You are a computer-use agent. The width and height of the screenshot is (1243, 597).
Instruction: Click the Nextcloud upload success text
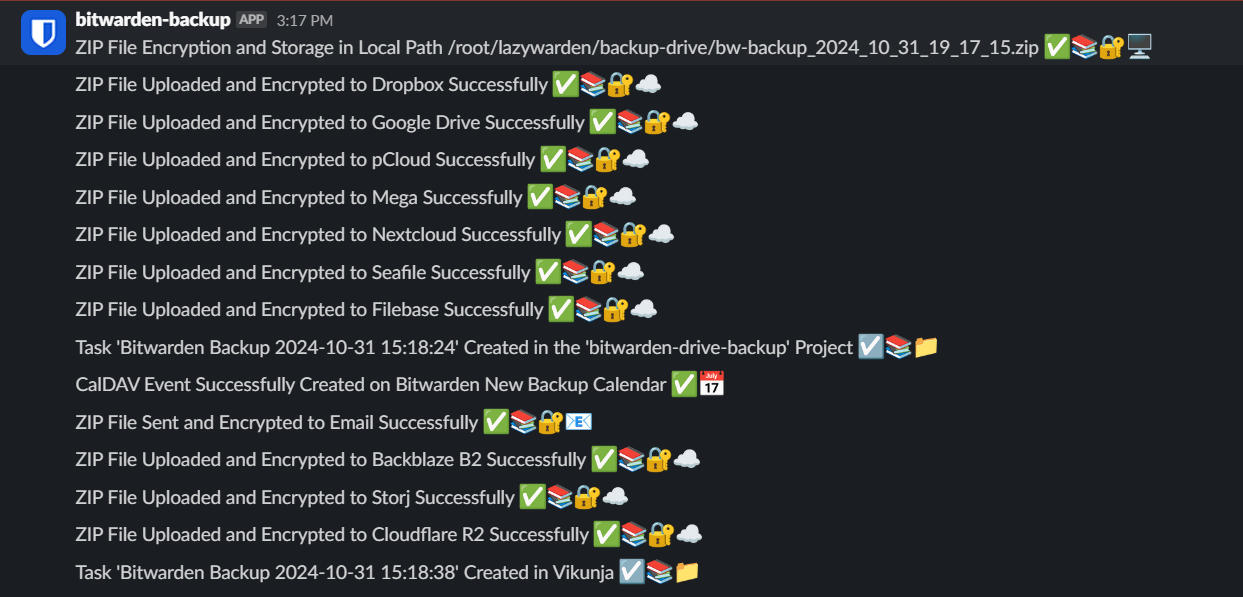[318, 235]
